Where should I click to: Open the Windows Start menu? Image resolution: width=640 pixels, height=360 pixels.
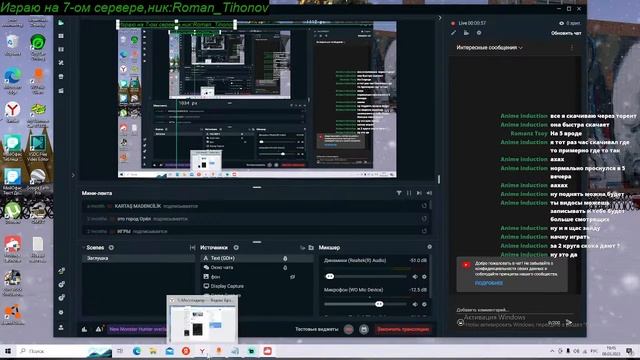point(8,351)
